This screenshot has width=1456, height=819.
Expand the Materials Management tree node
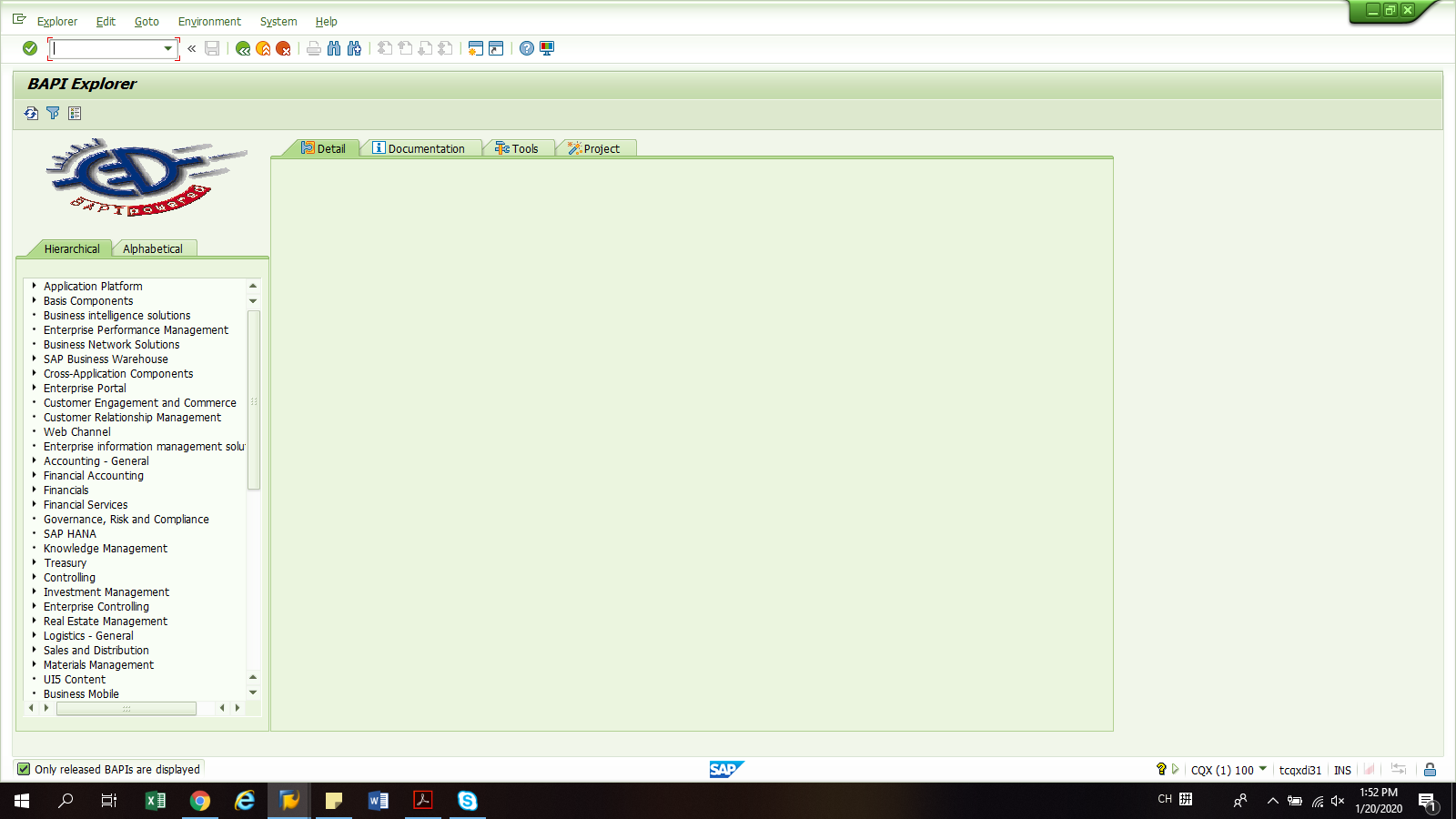(x=35, y=664)
